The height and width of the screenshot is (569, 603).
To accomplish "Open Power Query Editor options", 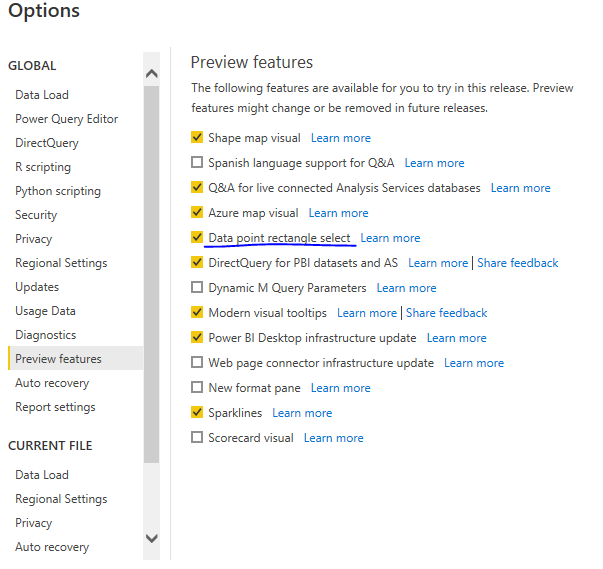I will pyautogui.click(x=67, y=119).
